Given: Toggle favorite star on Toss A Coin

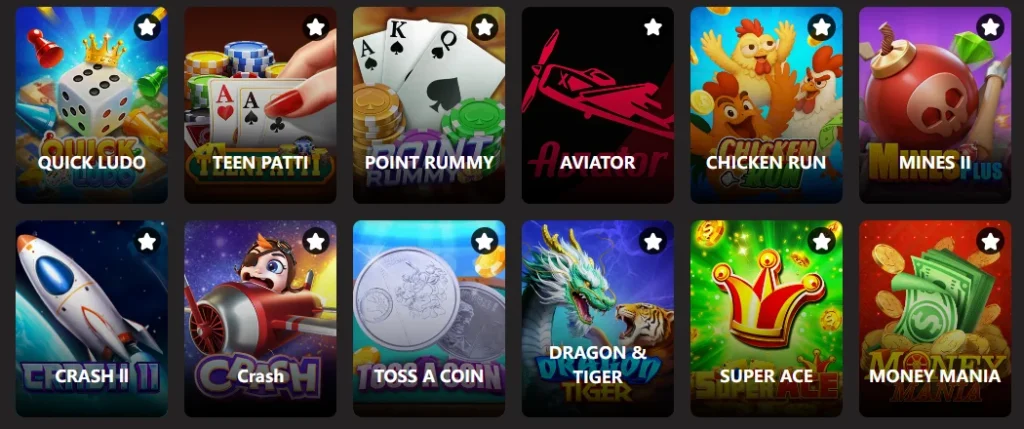Looking at the screenshot, I should pos(484,241).
